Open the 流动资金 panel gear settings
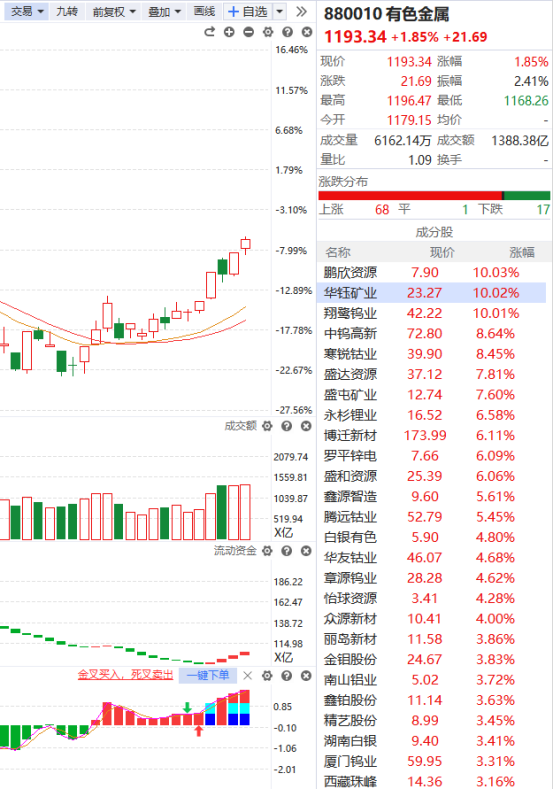The height and width of the screenshot is (789, 554). 267,551
